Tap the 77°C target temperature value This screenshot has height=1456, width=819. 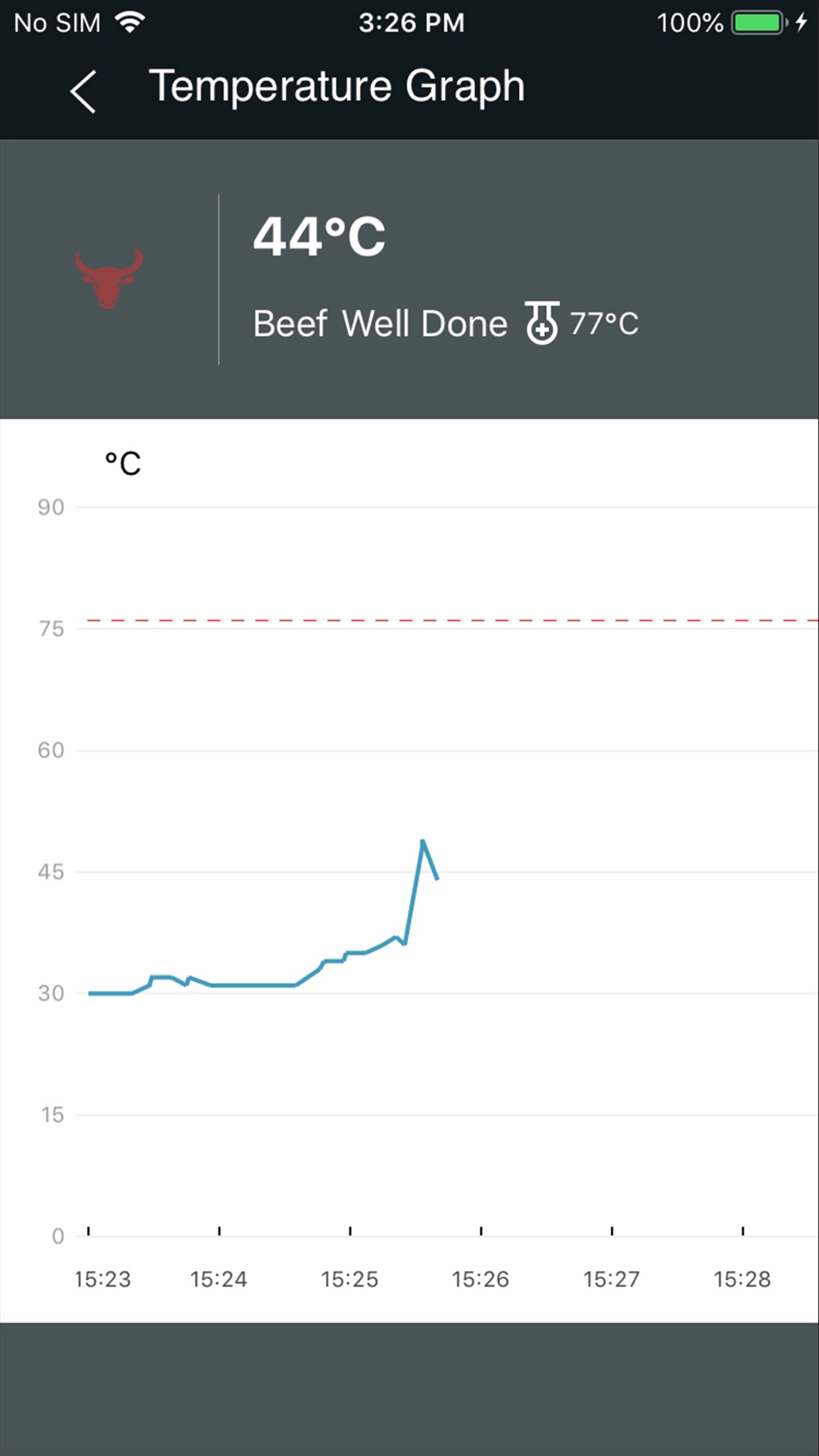[604, 323]
